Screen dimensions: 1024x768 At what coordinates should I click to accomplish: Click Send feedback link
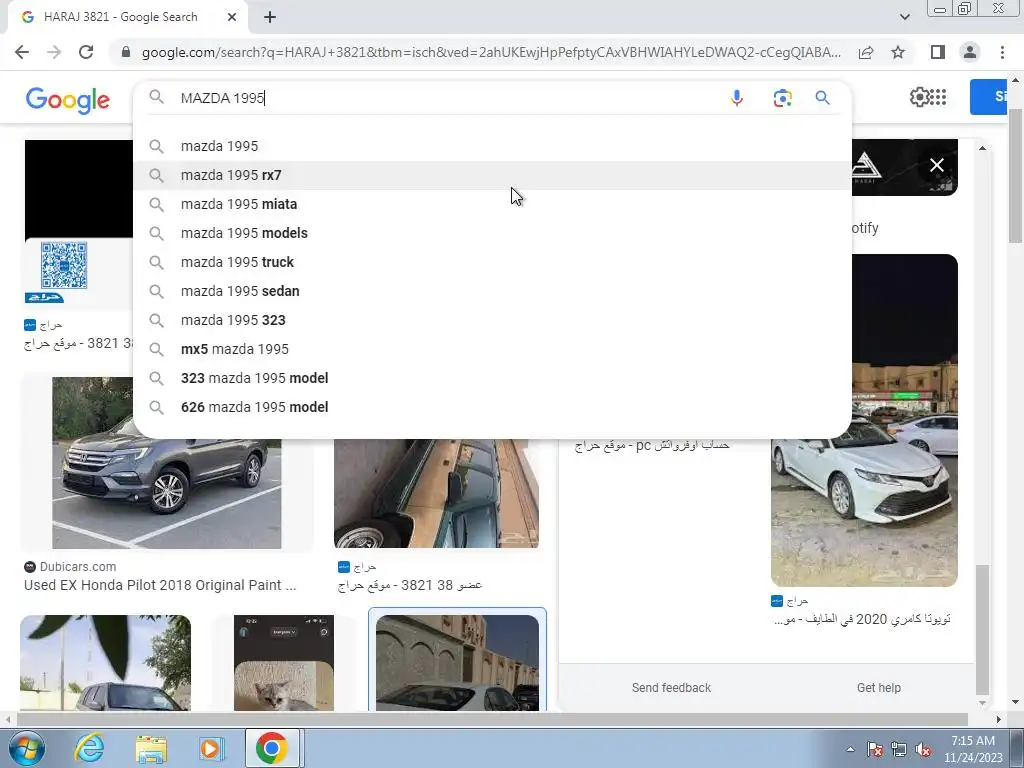click(671, 688)
